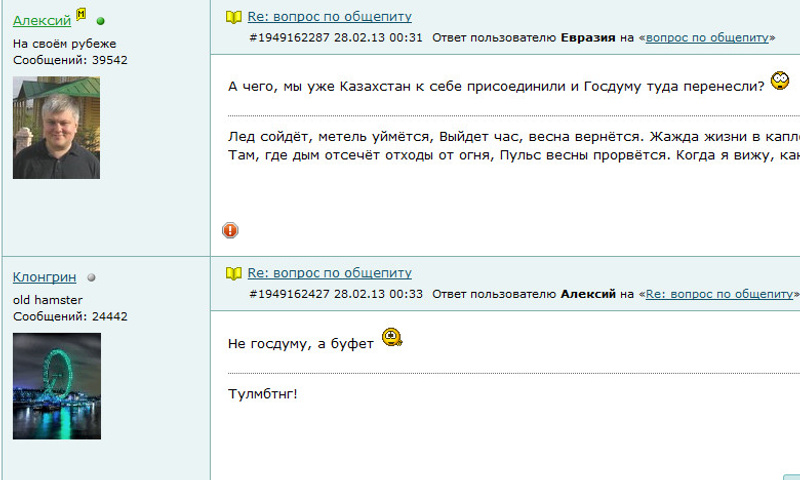
Task: Open Клонгрин's user profile link
Action: 44,277
